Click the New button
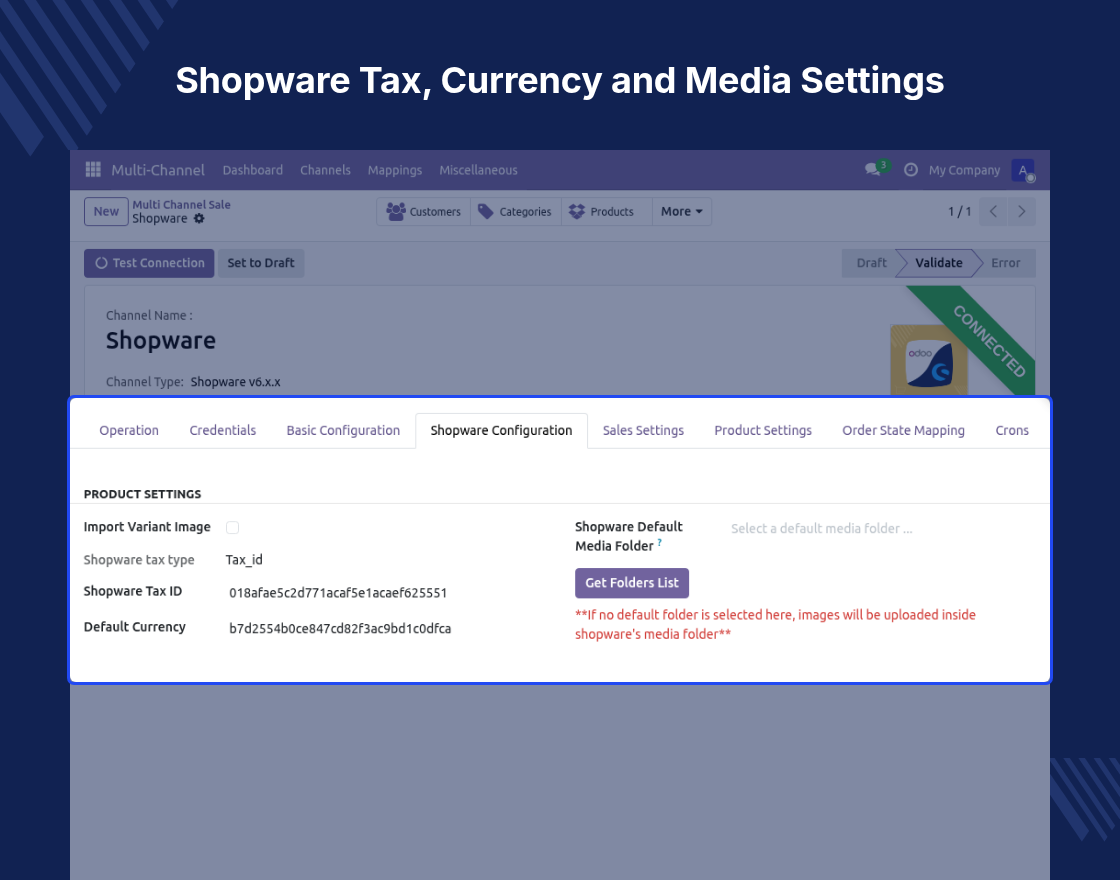 point(106,211)
